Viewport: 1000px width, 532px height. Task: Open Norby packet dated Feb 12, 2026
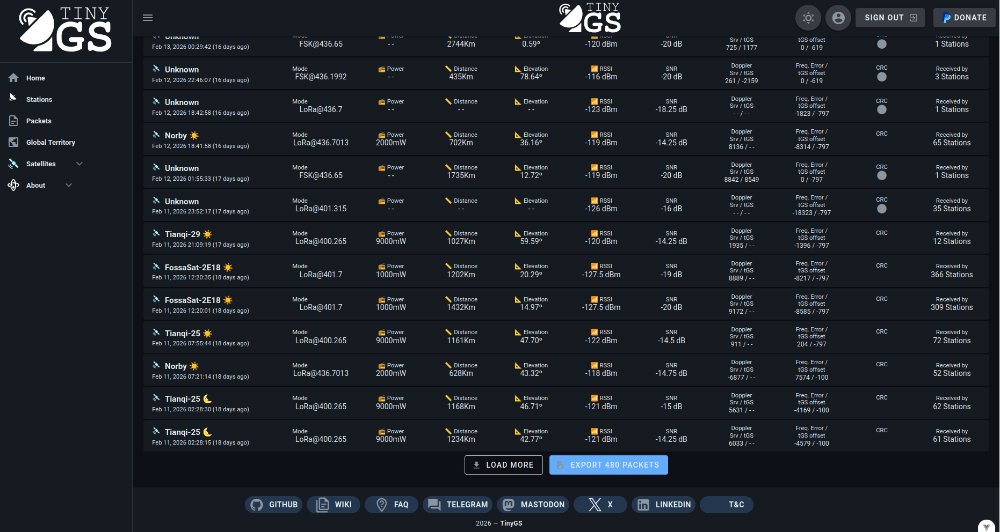coord(566,139)
